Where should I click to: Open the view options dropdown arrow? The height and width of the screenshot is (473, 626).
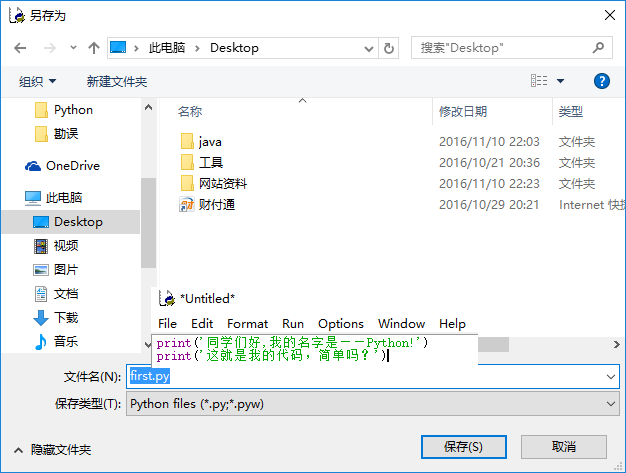(x=561, y=81)
